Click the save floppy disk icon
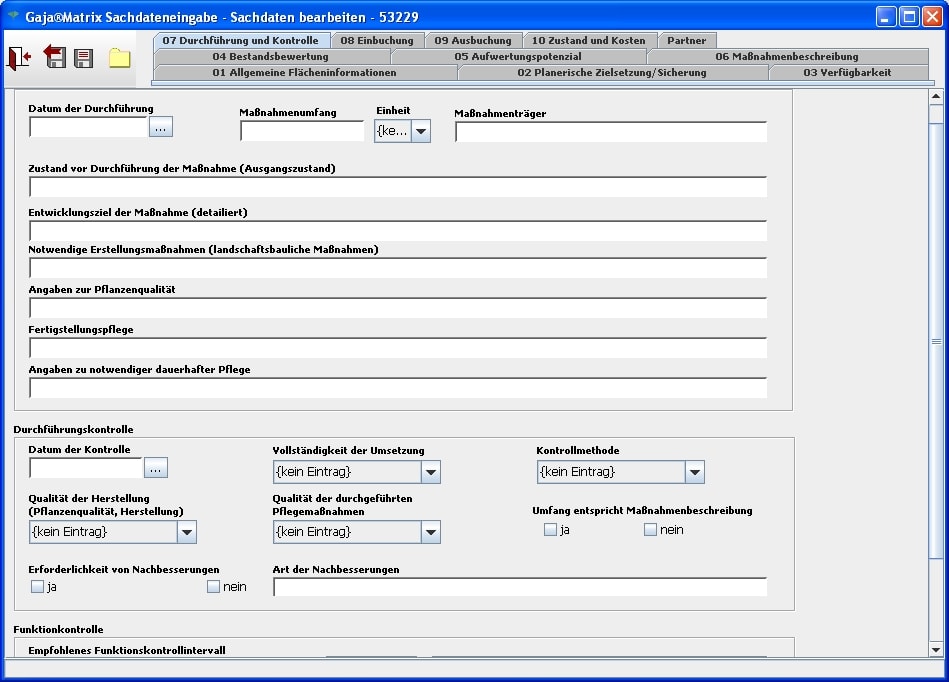 tap(84, 58)
